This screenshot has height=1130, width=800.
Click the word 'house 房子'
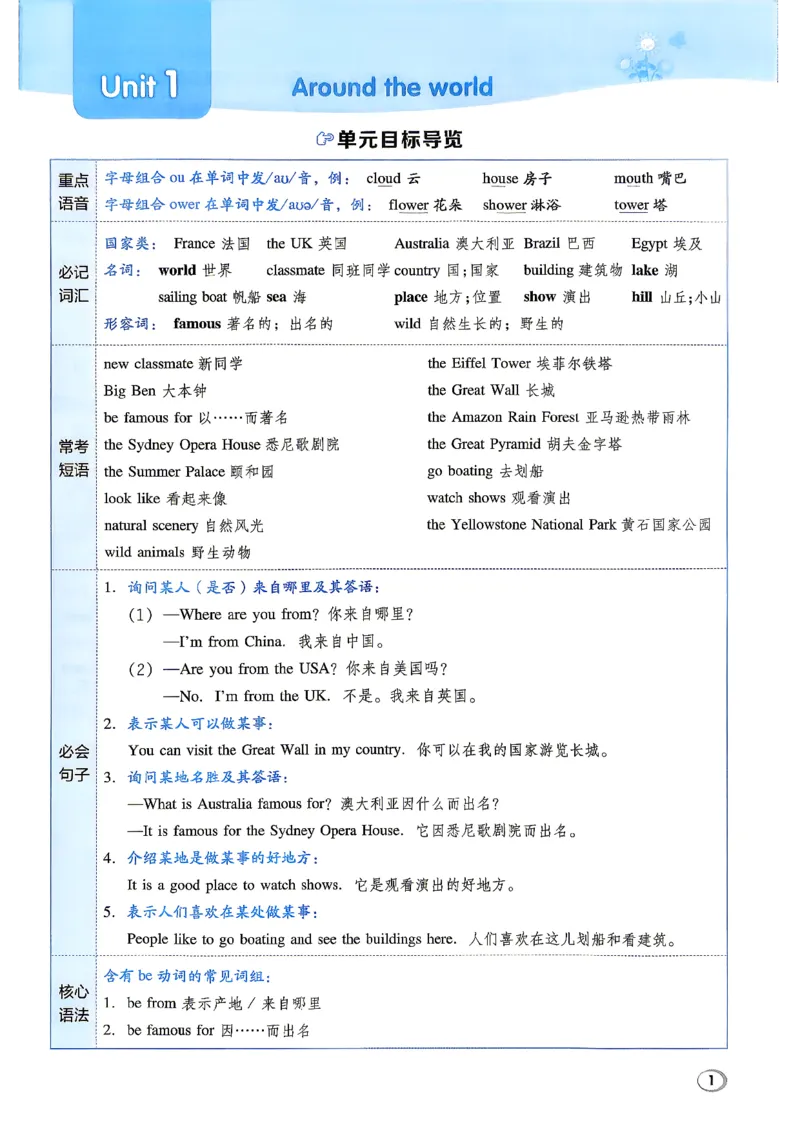517,178
